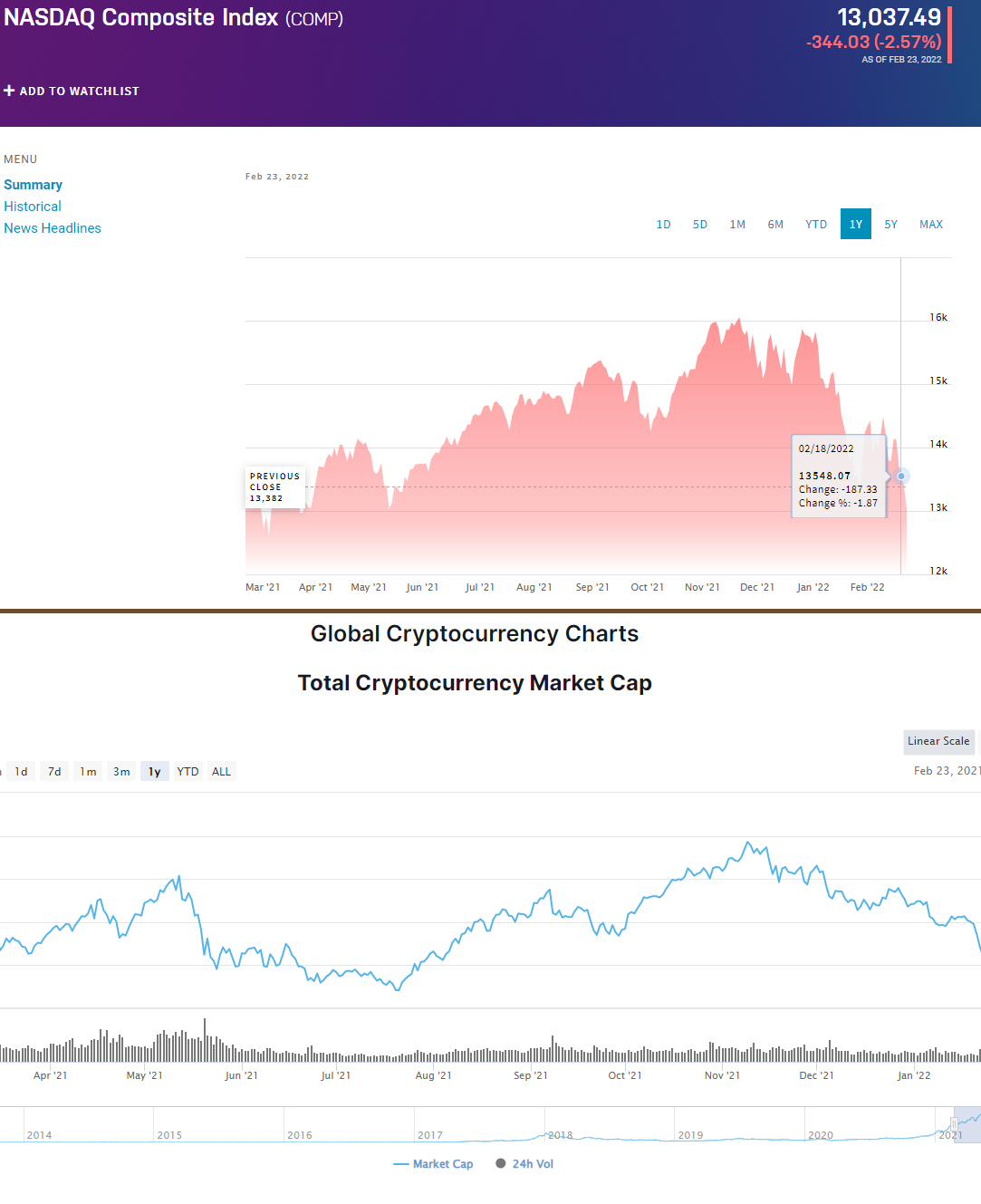Open the Summary menu link
The height and width of the screenshot is (1204, 981).
tap(33, 185)
